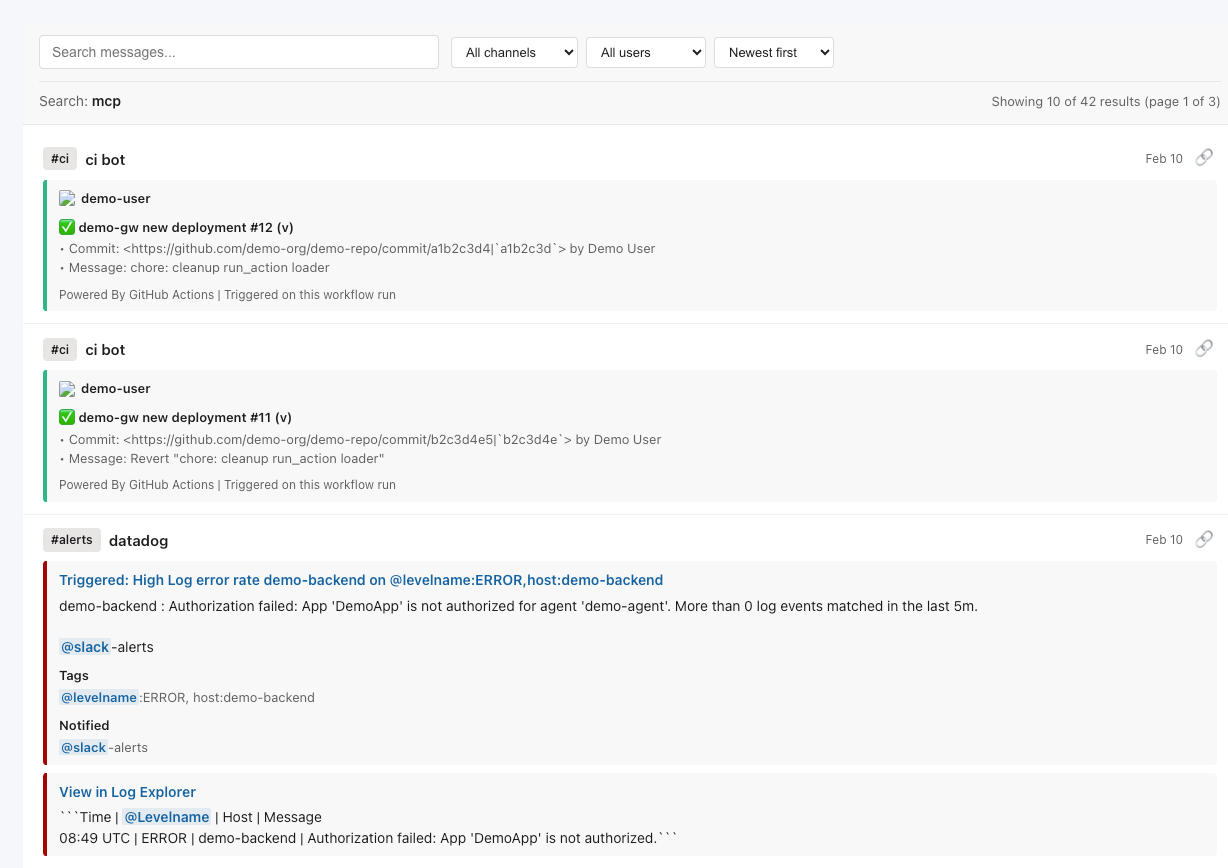Screen dimensions: 1228x868
Task: Click demo-user avatar in deployment #11 card
Action: tap(67, 388)
